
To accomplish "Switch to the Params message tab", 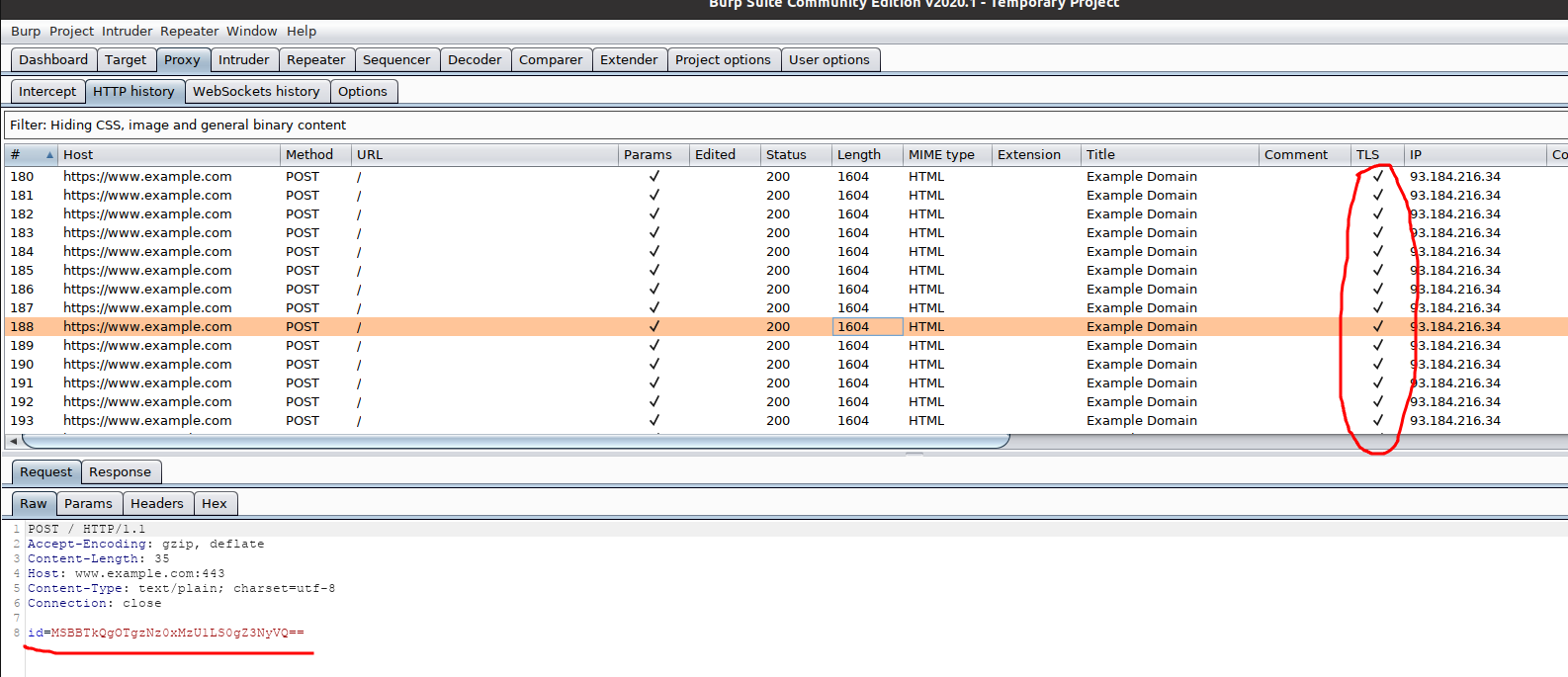I will coord(89,504).
